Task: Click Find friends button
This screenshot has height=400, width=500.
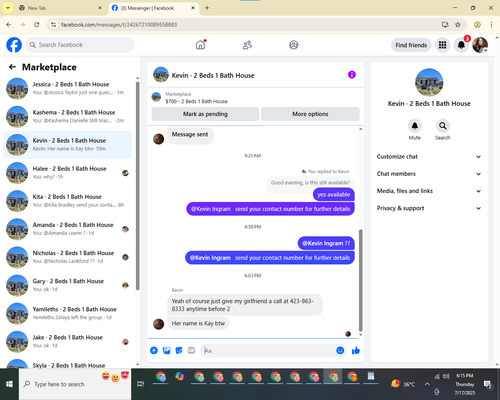Action: point(411,45)
